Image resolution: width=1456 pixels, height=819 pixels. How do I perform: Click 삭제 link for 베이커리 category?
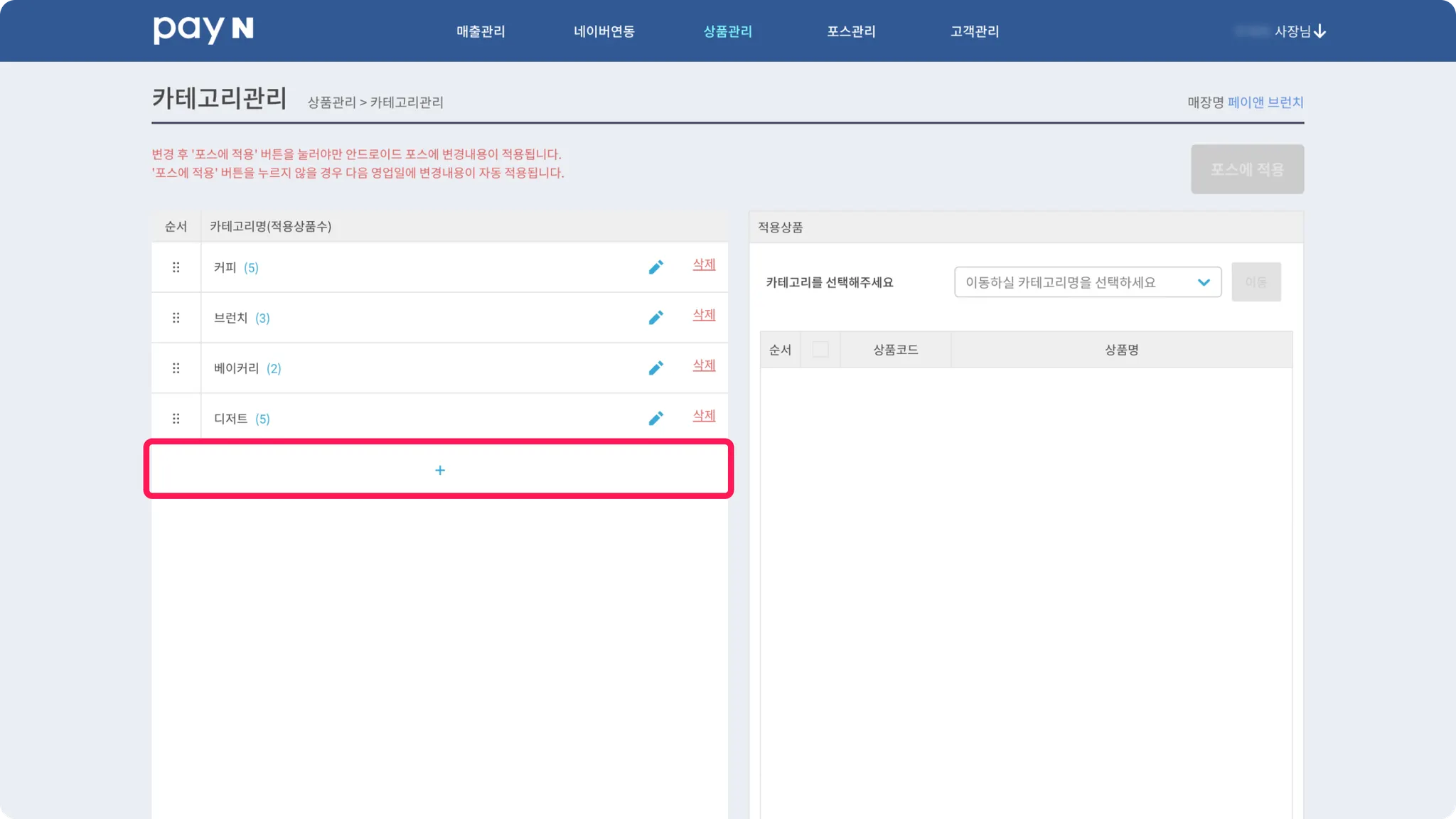[704, 365]
